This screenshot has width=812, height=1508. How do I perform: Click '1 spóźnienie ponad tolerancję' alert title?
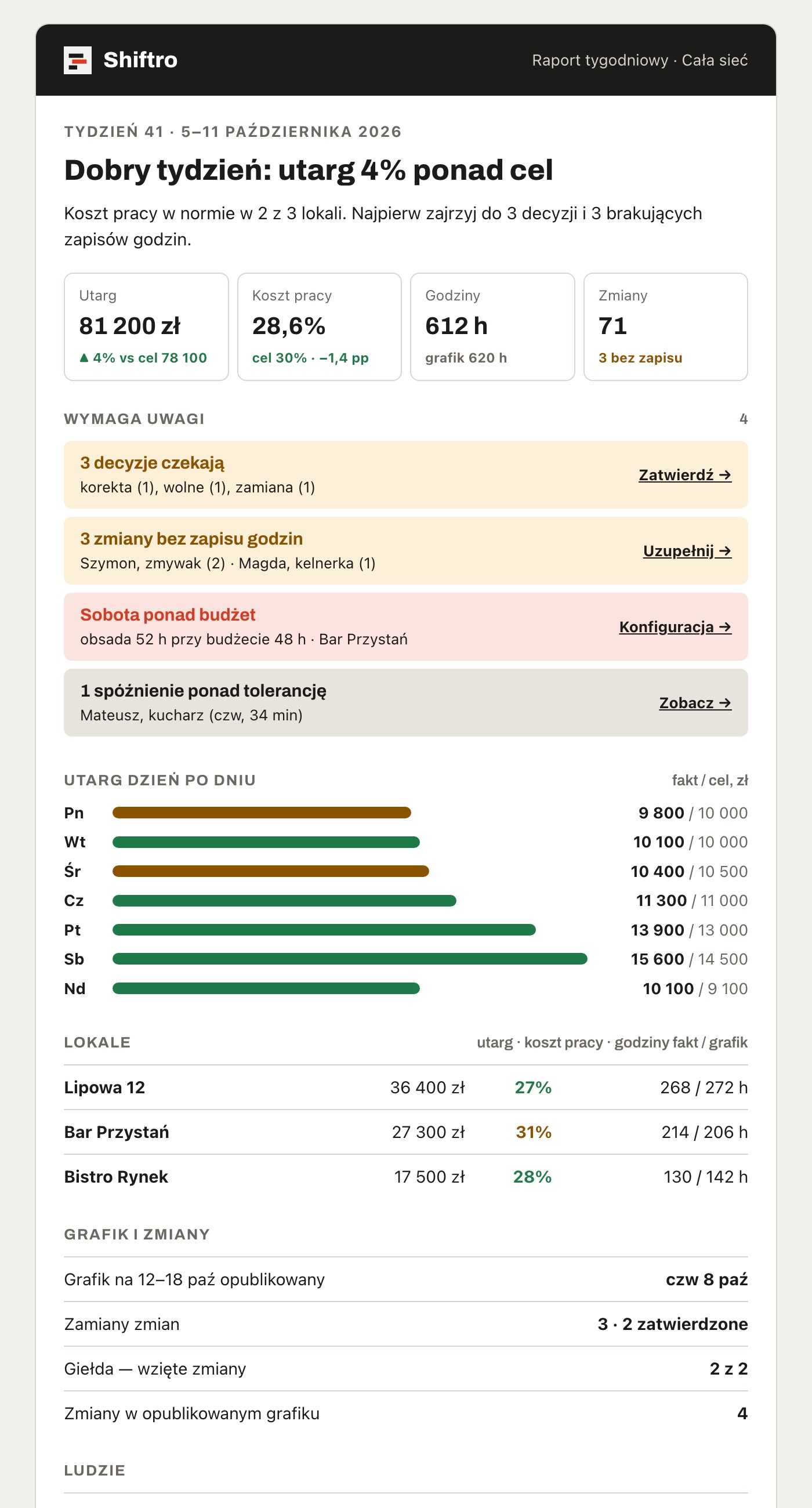(203, 691)
